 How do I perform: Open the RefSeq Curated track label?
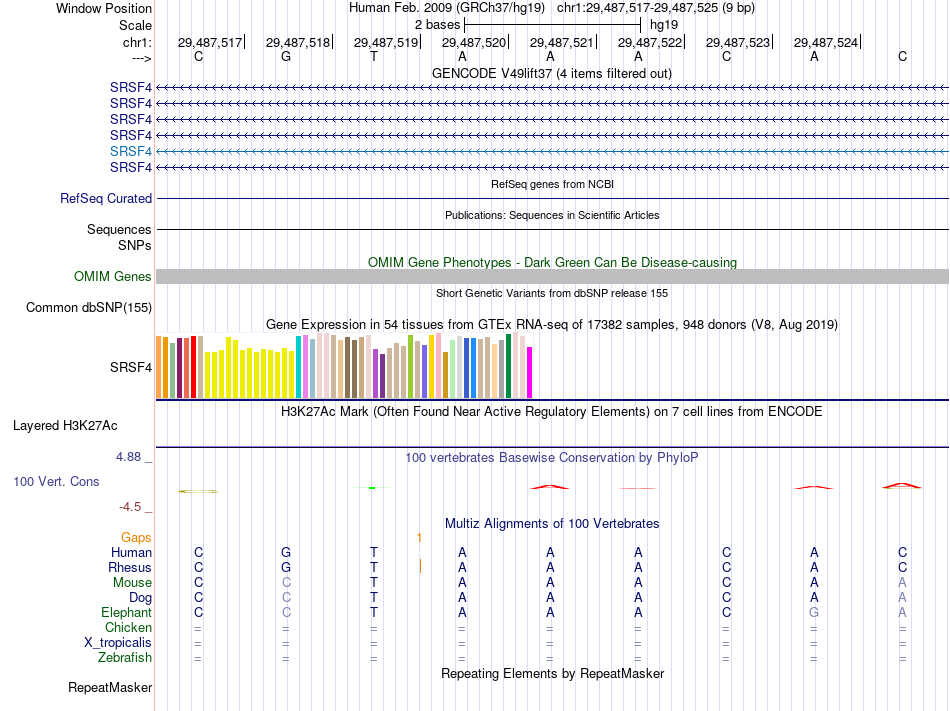(106, 199)
